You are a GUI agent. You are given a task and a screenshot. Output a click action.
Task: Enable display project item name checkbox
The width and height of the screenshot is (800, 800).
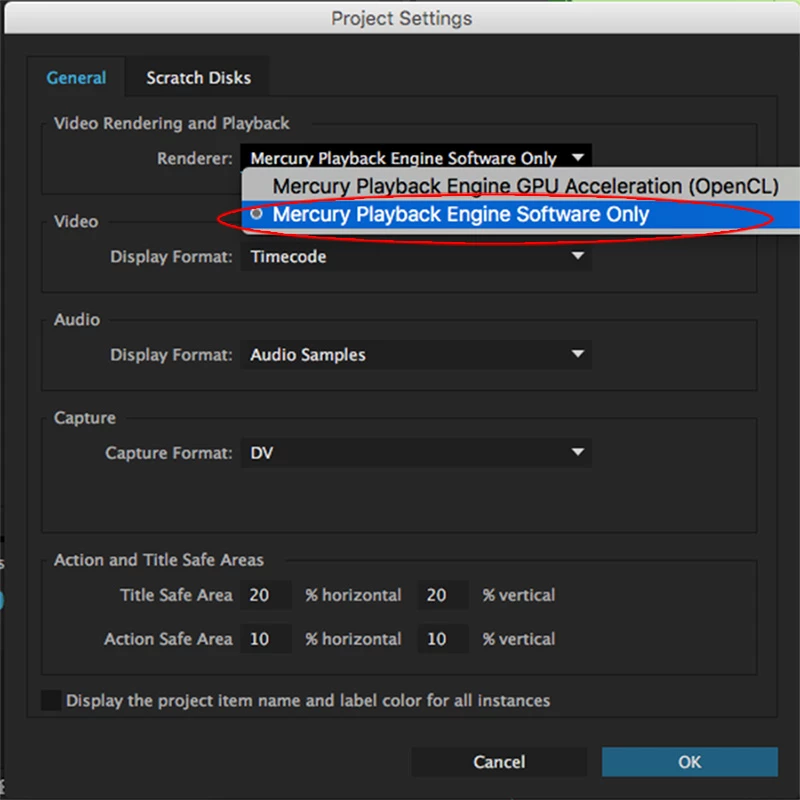[51, 701]
